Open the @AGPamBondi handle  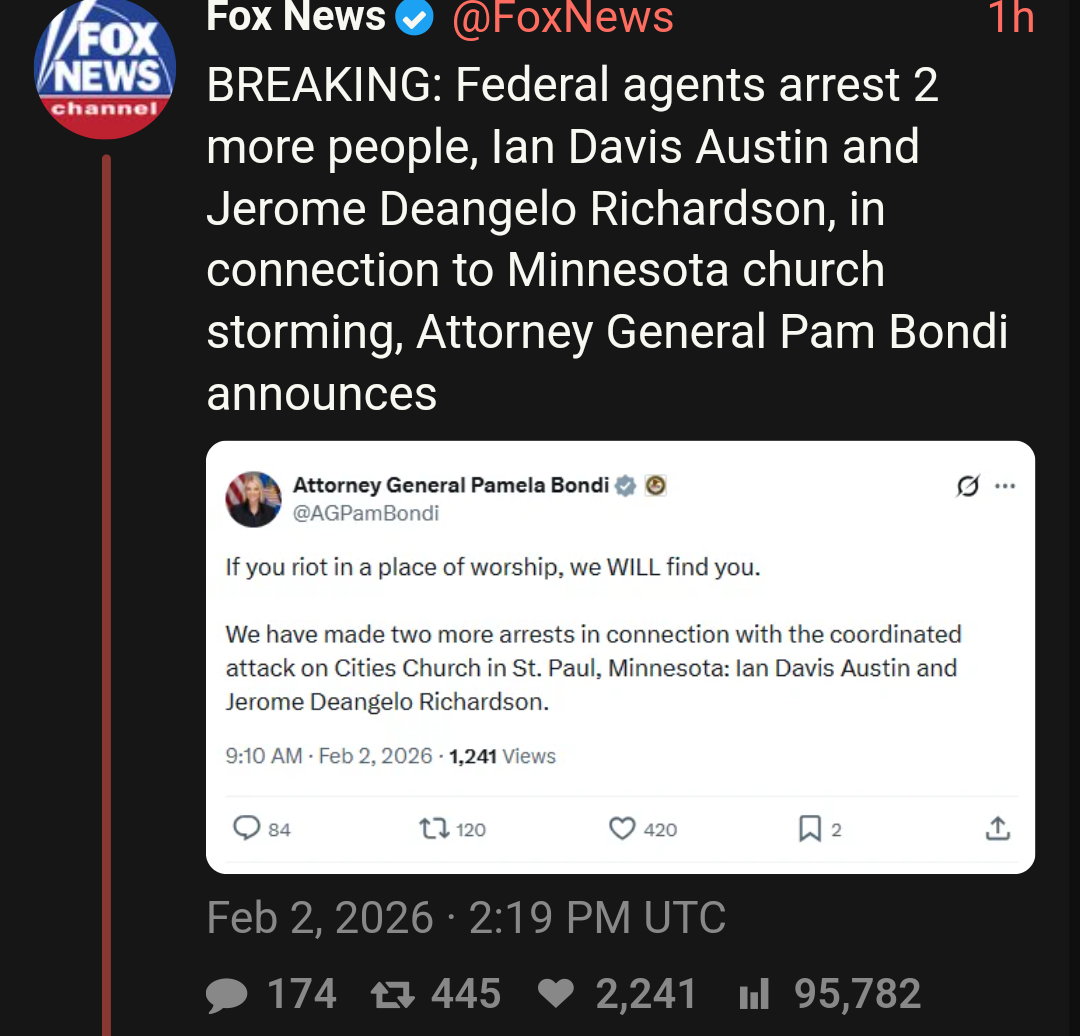(x=366, y=513)
